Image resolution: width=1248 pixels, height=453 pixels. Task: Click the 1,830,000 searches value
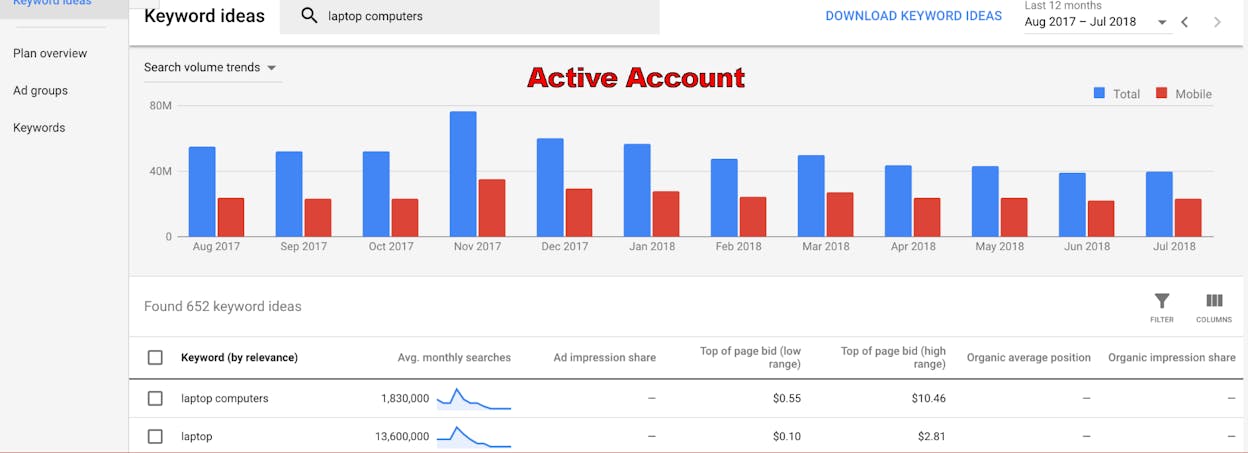pos(405,398)
